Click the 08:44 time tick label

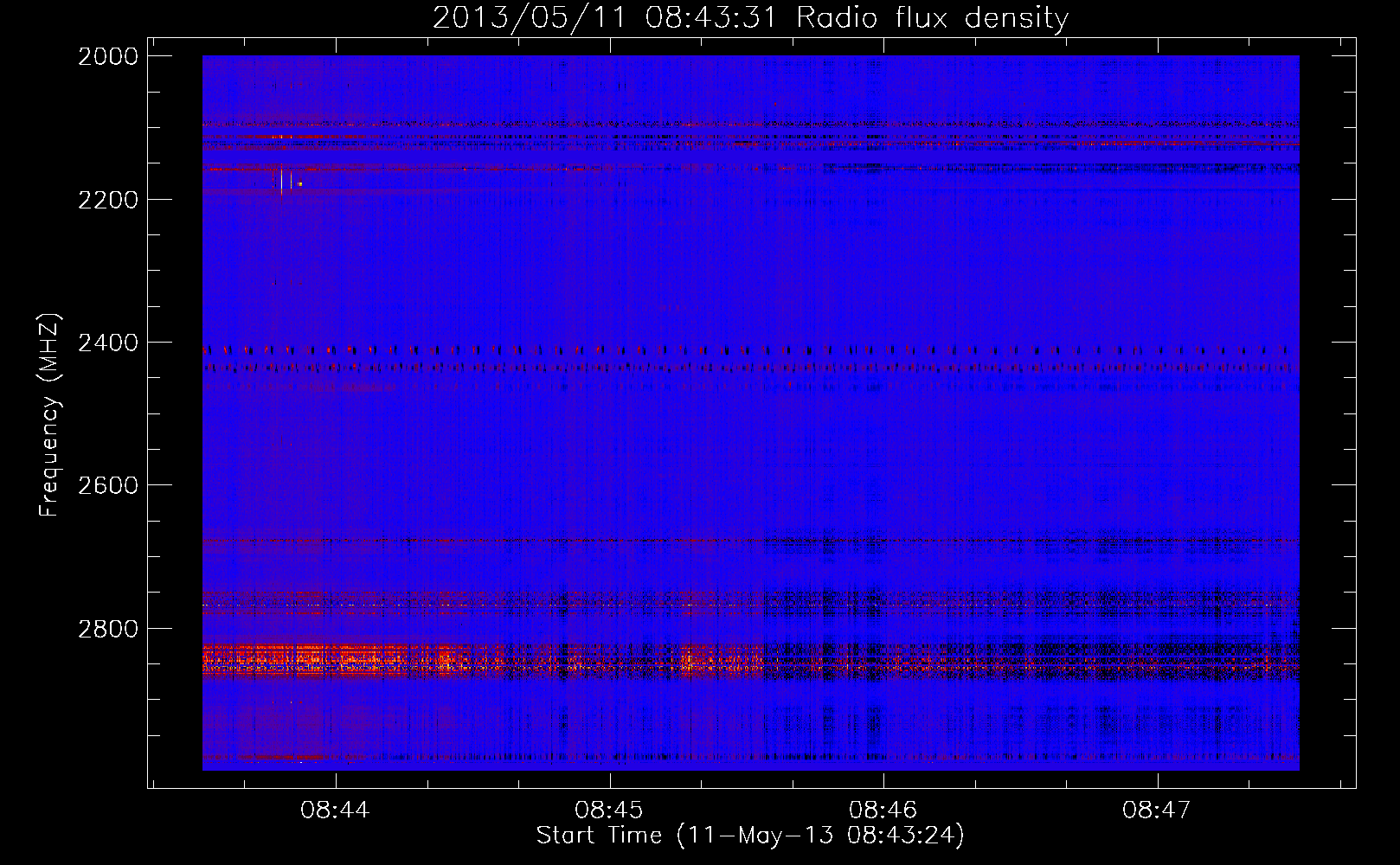click(x=335, y=811)
